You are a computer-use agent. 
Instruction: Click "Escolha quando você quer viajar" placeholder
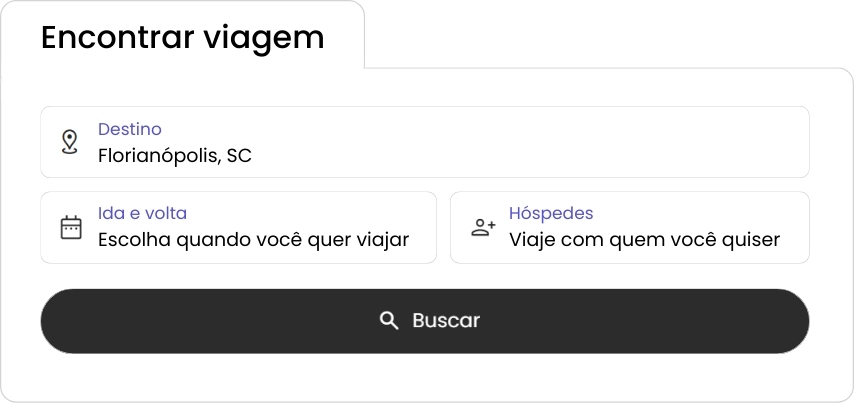pos(253,240)
